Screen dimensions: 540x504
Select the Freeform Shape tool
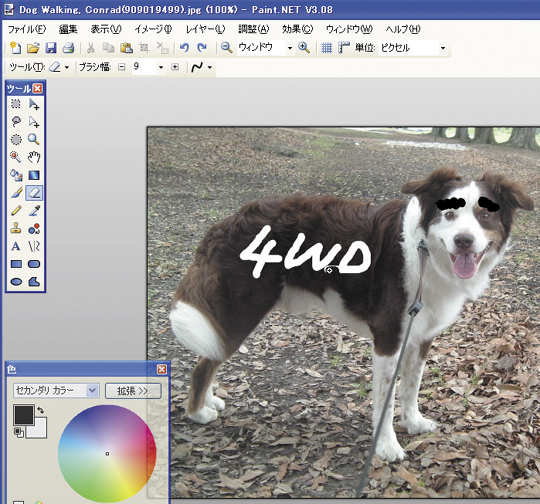pos(34,282)
